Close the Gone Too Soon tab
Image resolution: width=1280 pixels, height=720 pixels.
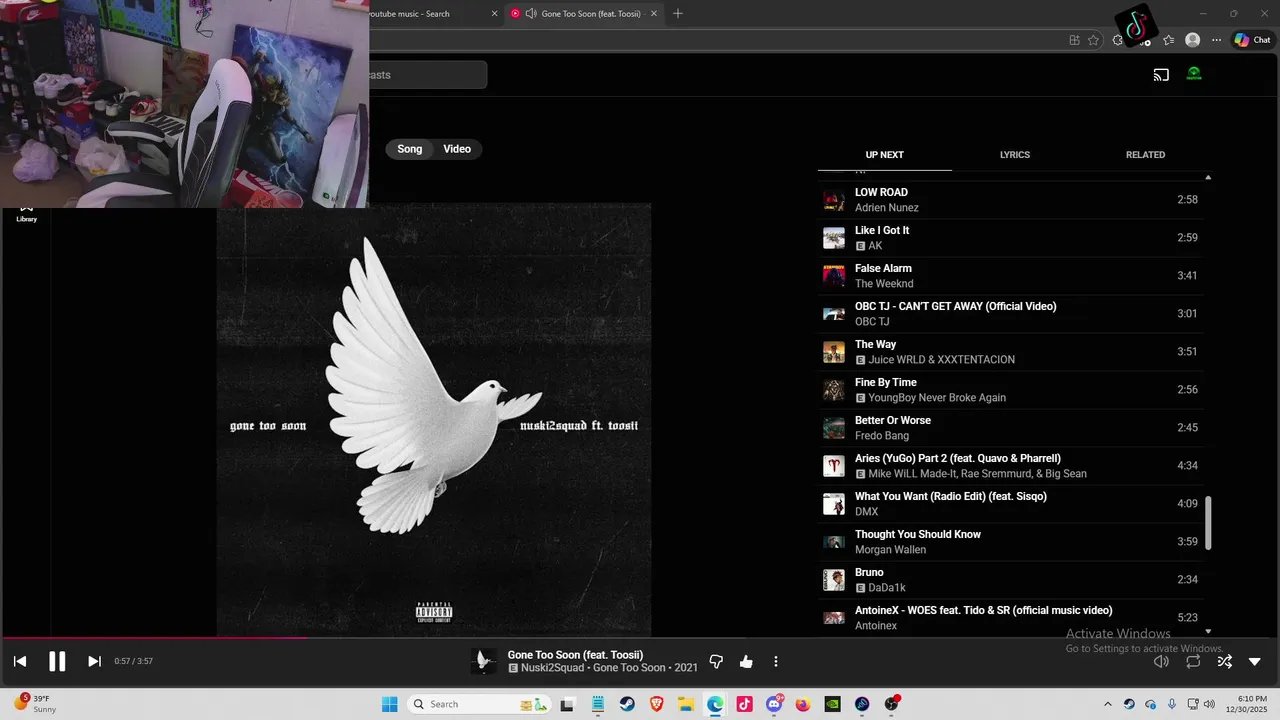coord(655,14)
